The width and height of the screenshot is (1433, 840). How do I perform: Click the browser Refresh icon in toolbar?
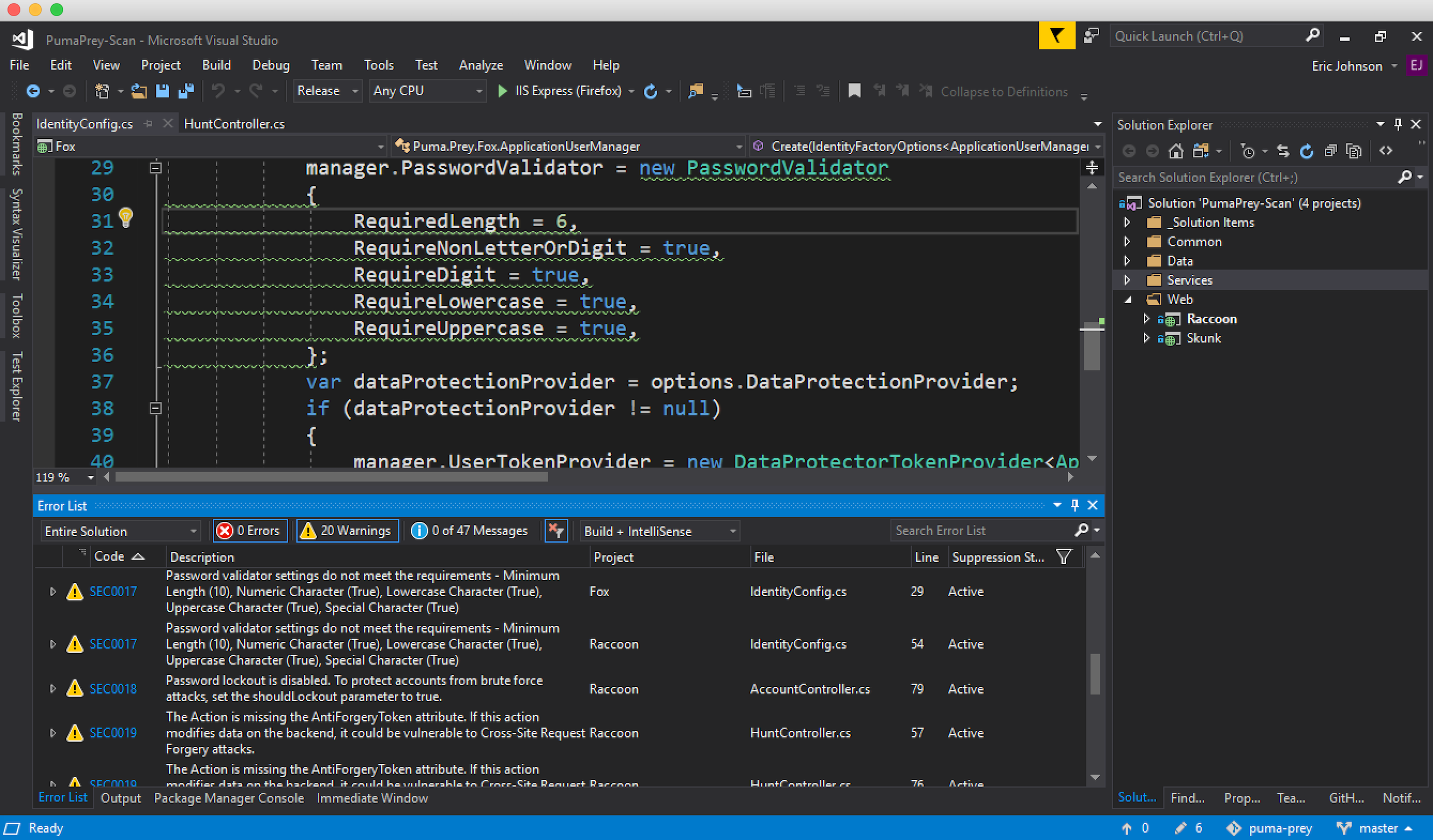(650, 91)
